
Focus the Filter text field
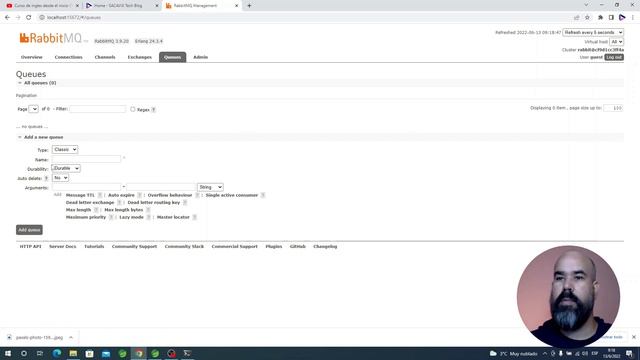(98, 109)
